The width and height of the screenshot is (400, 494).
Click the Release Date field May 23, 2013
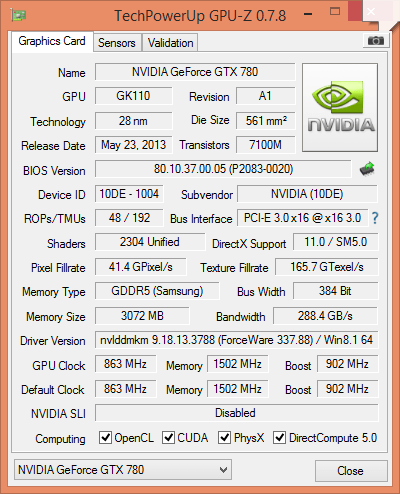pyautogui.click(x=133, y=145)
